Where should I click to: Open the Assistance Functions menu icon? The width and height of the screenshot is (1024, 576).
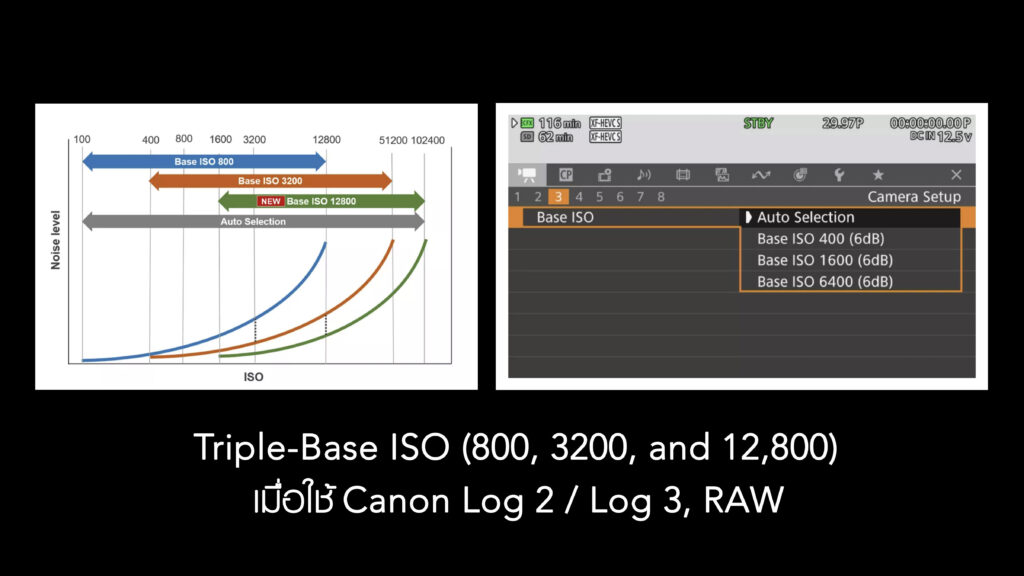722,175
